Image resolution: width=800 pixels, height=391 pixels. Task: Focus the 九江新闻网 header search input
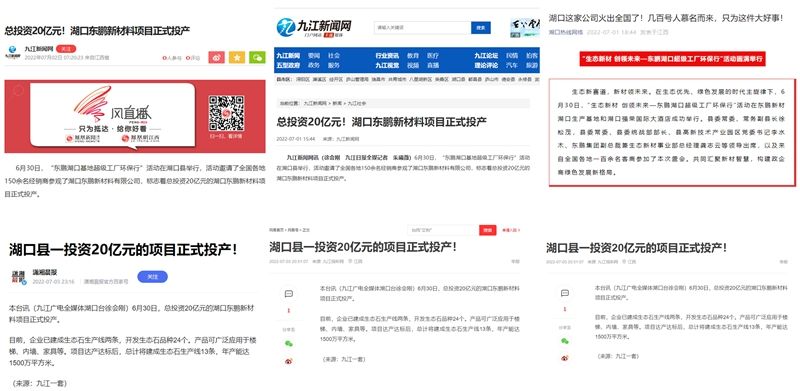(x=422, y=28)
